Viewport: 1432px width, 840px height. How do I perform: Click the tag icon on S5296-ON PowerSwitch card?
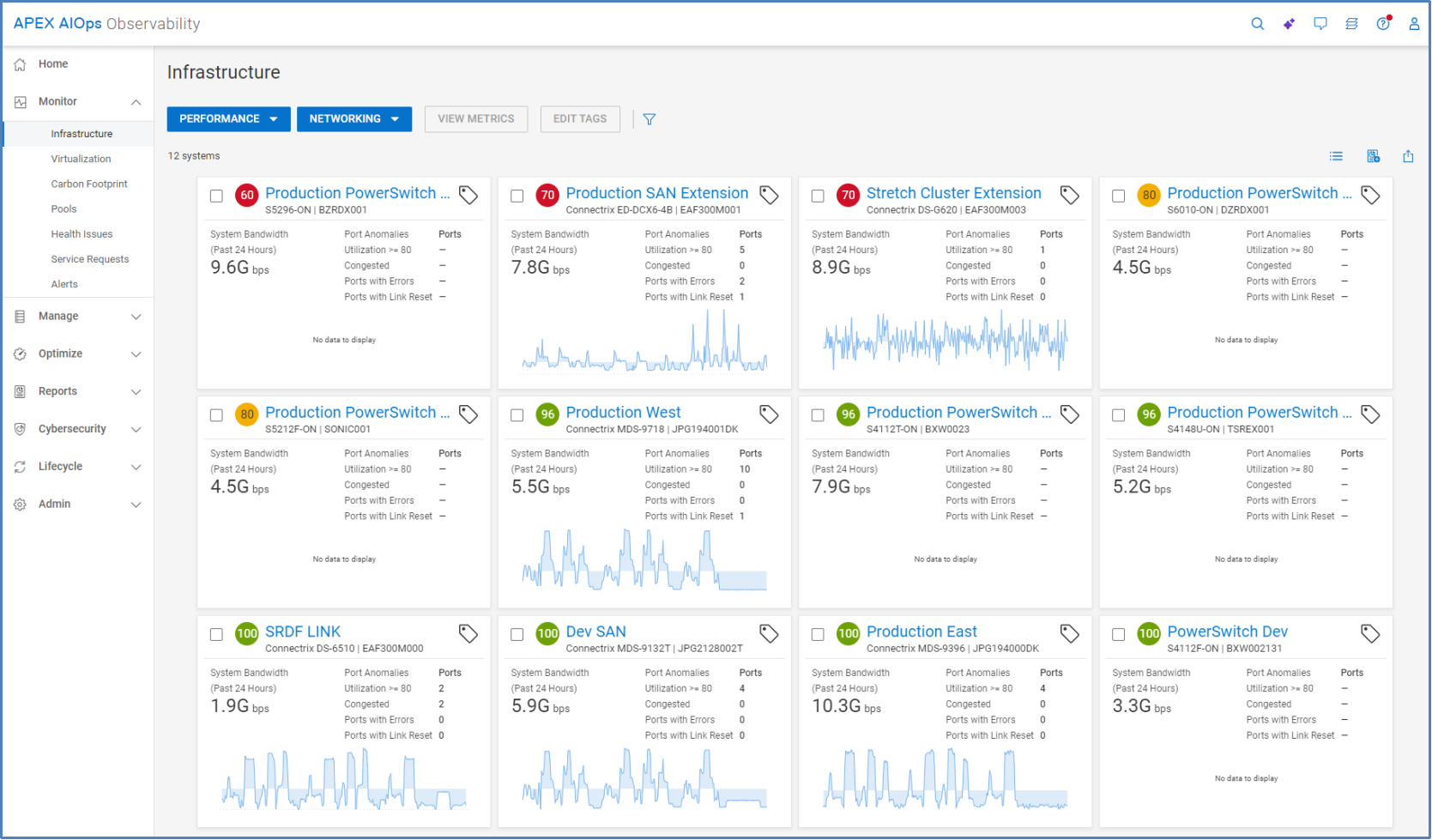click(468, 195)
